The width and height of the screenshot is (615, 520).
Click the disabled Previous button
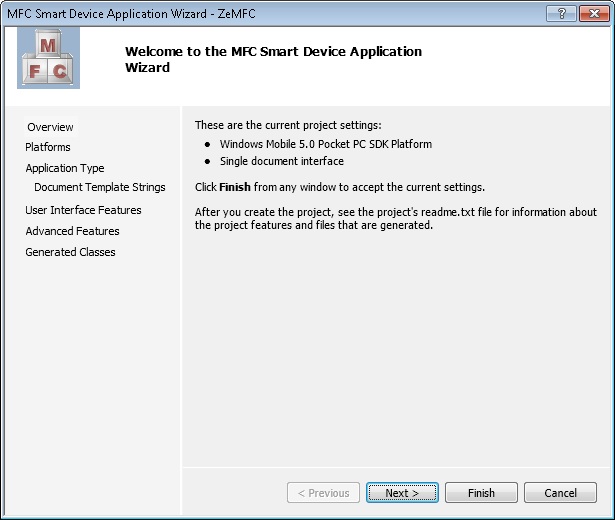coord(323,493)
